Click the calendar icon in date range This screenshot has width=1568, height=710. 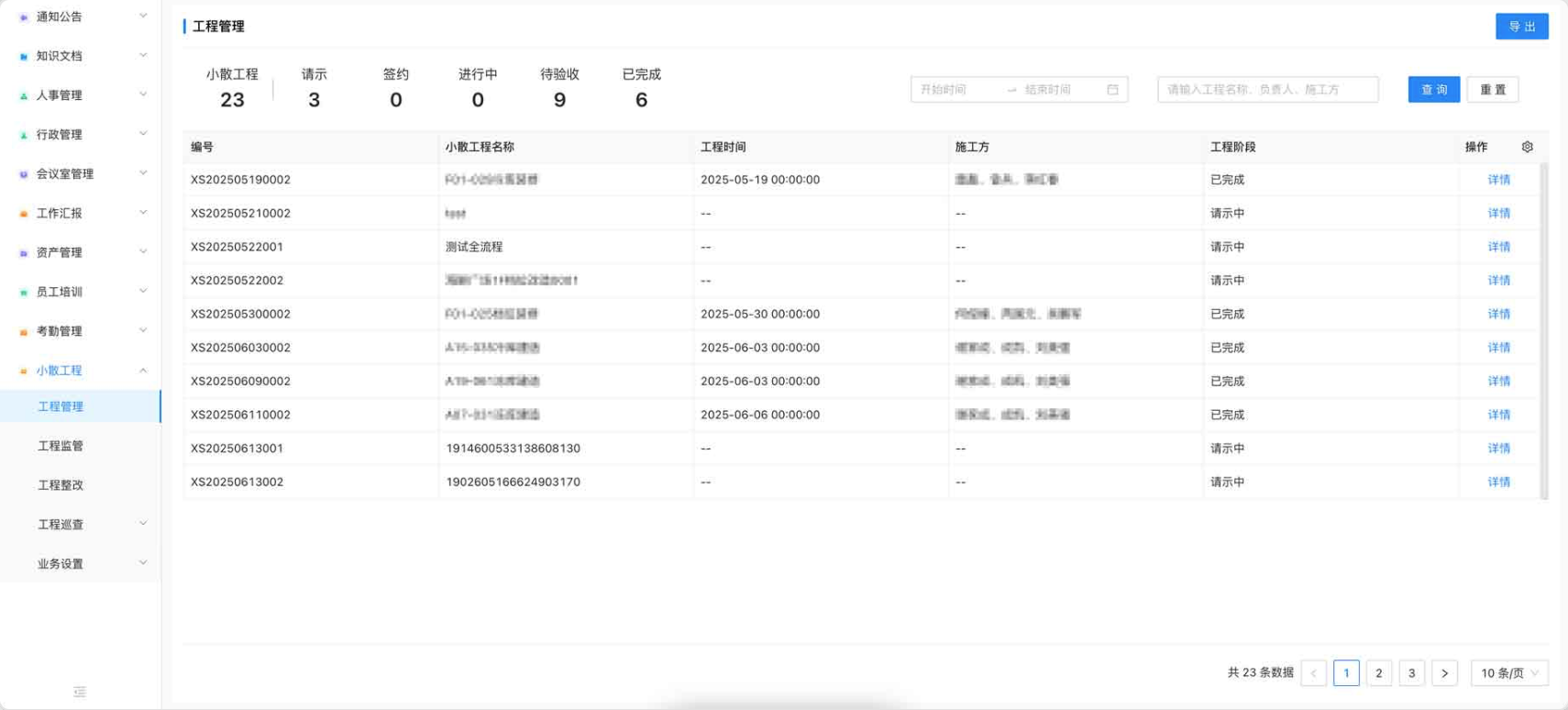[x=1112, y=90]
